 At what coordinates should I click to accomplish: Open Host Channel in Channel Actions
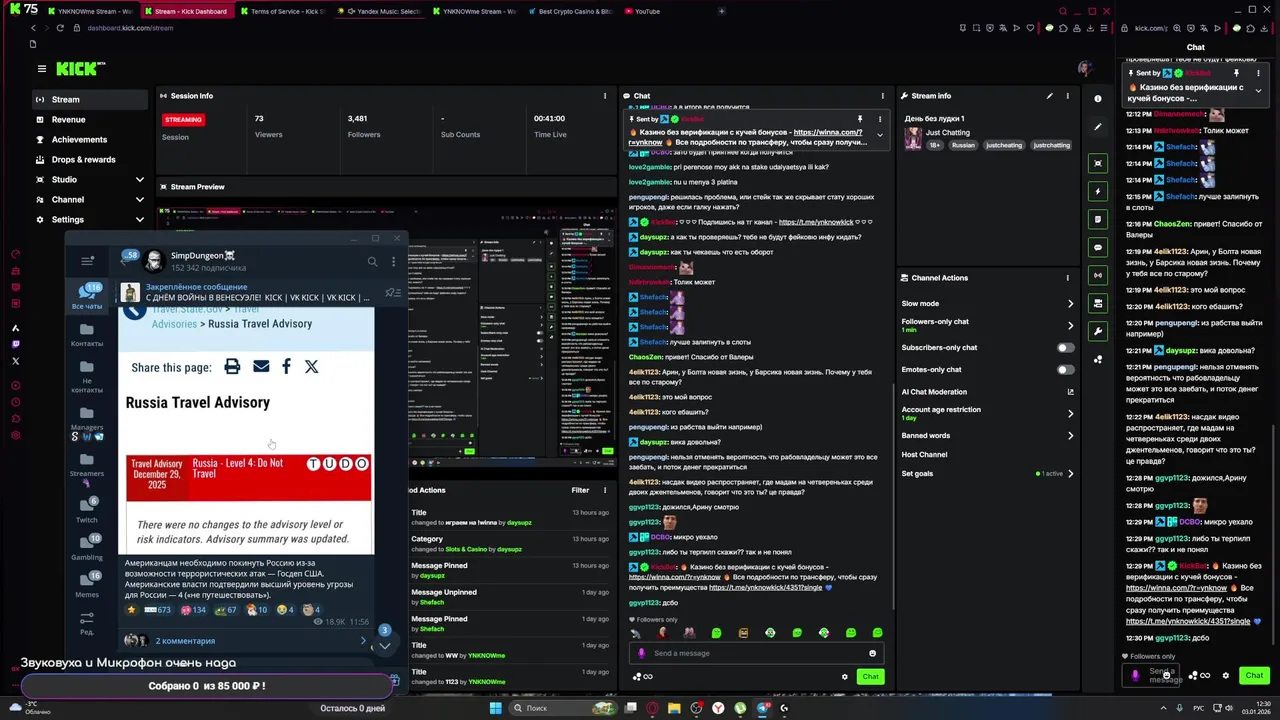click(x=924, y=455)
